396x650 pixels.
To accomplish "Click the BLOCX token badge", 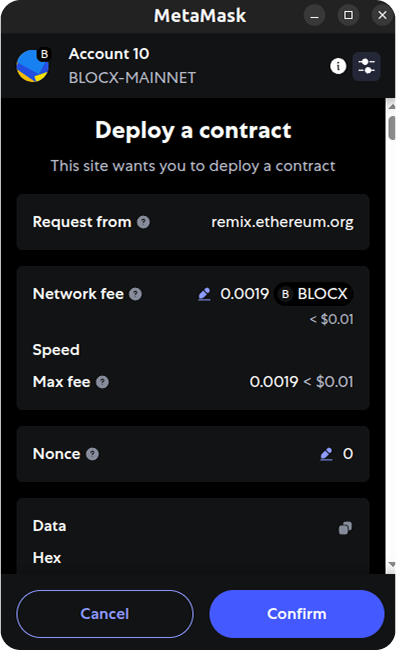I will tap(314, 294).
